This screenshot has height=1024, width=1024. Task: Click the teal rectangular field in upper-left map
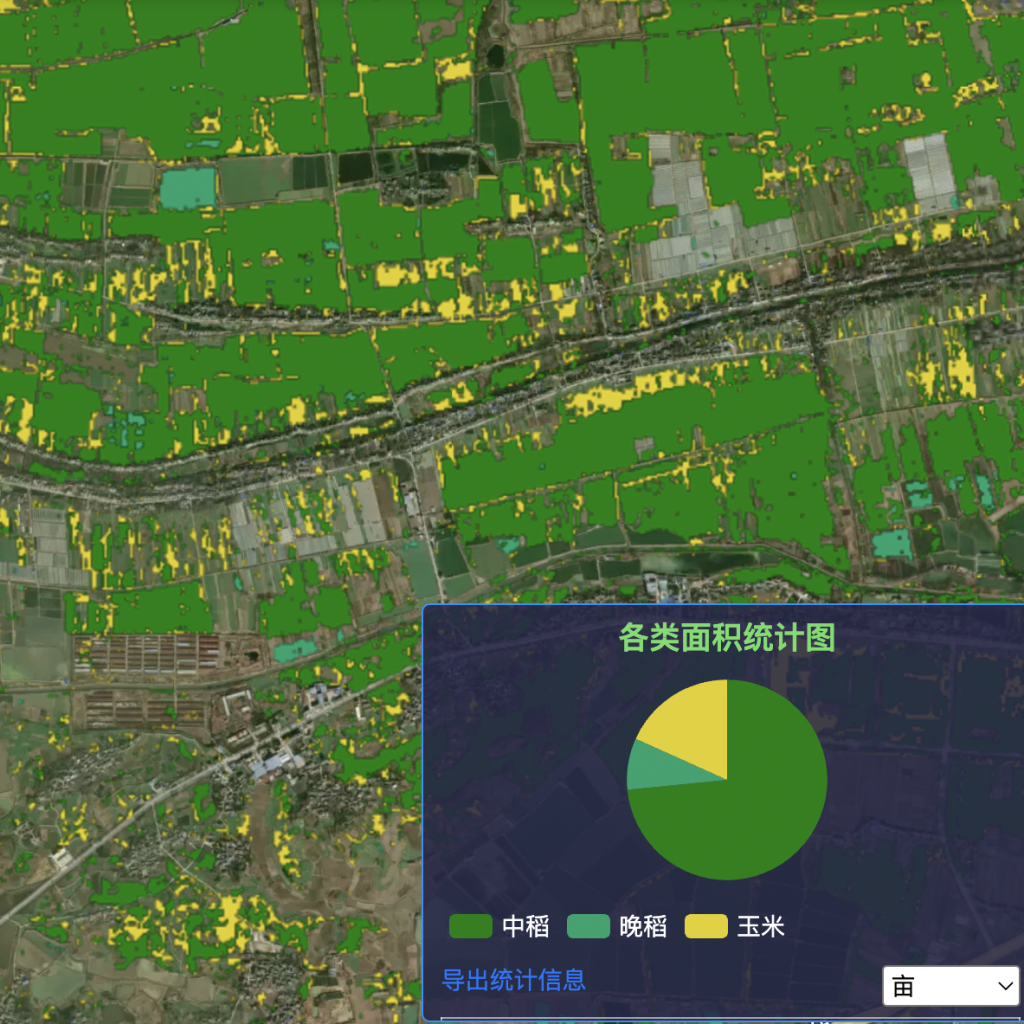[187, 187]
